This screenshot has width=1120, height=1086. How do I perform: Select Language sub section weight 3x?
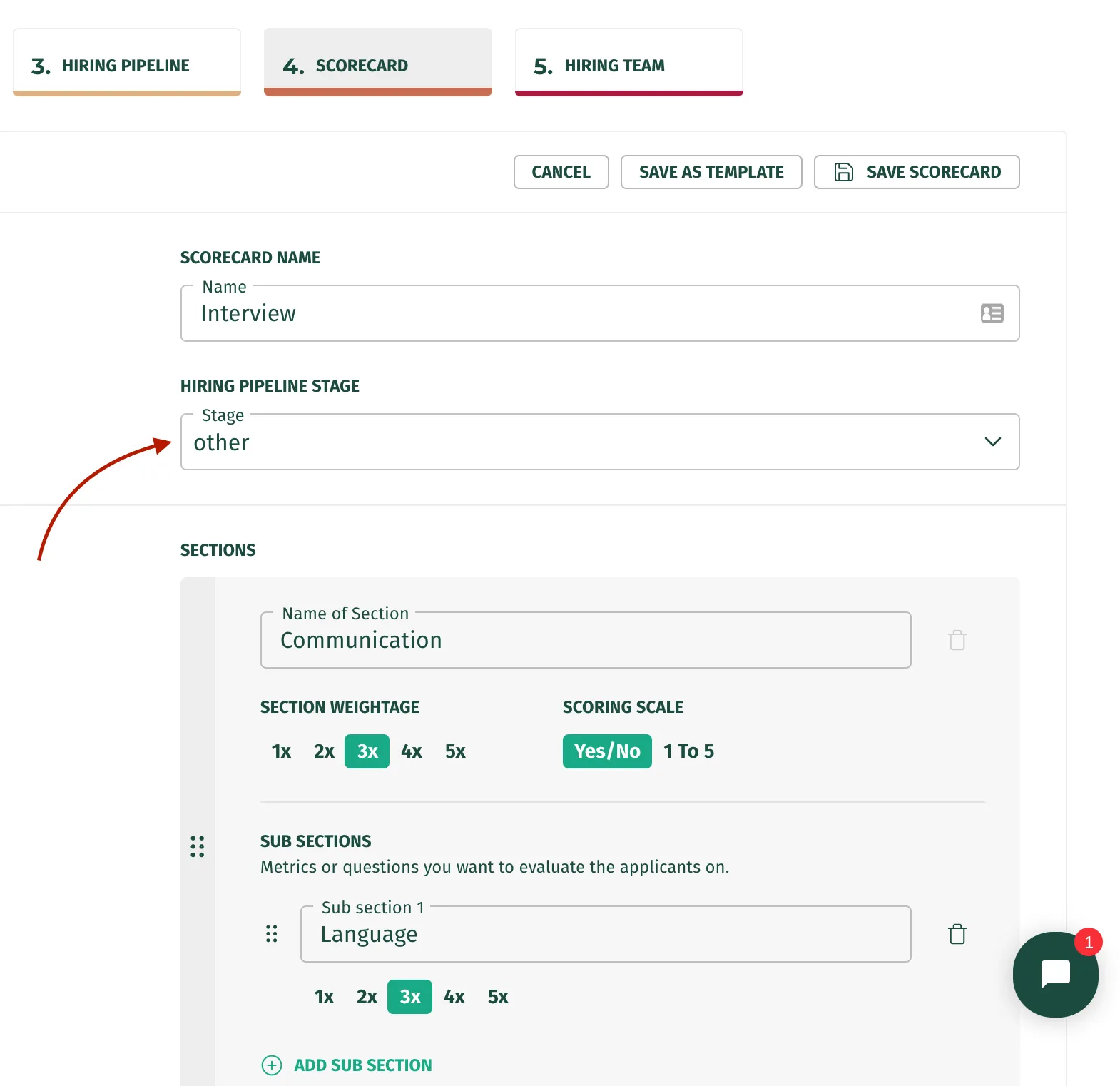click(x=409, y=997)
